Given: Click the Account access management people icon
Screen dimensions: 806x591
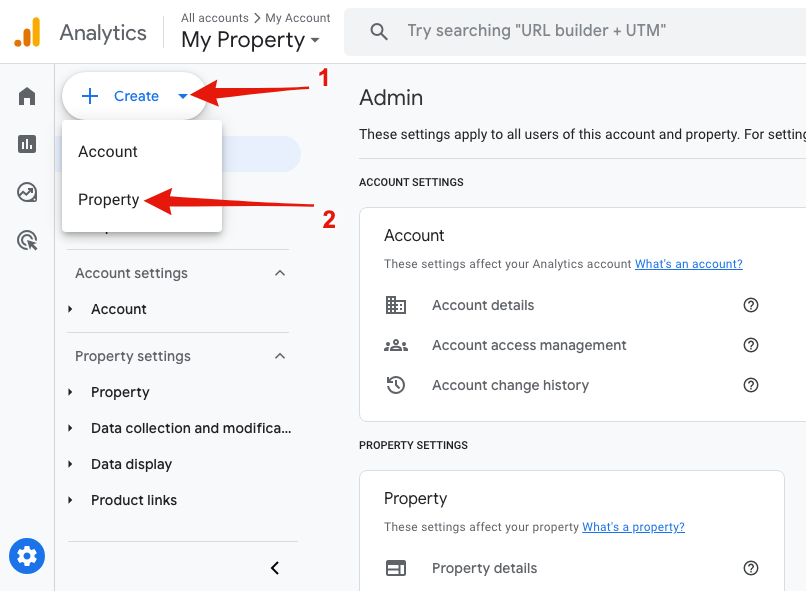Looking at the screenshot, I should [x=396, y=345].
